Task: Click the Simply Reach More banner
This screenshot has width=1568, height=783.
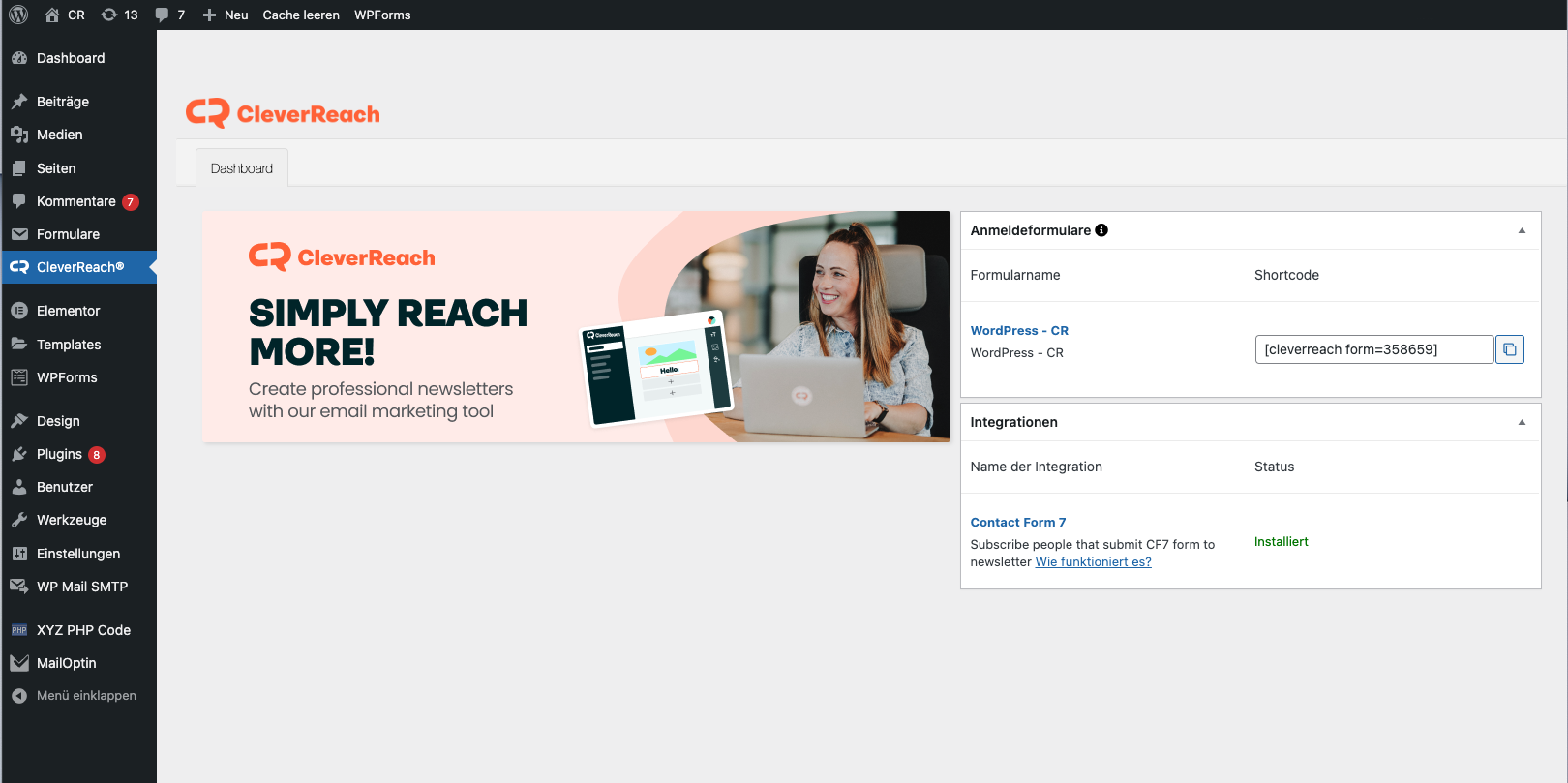Action: click(576, 326)
